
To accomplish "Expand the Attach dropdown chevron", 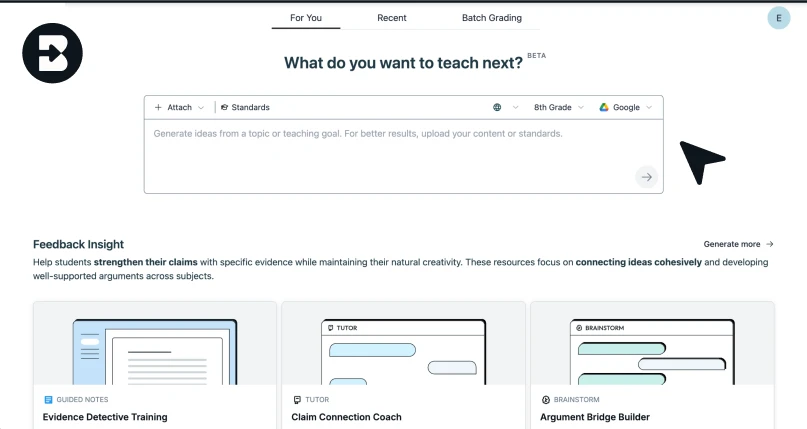I will click(201, 108).
